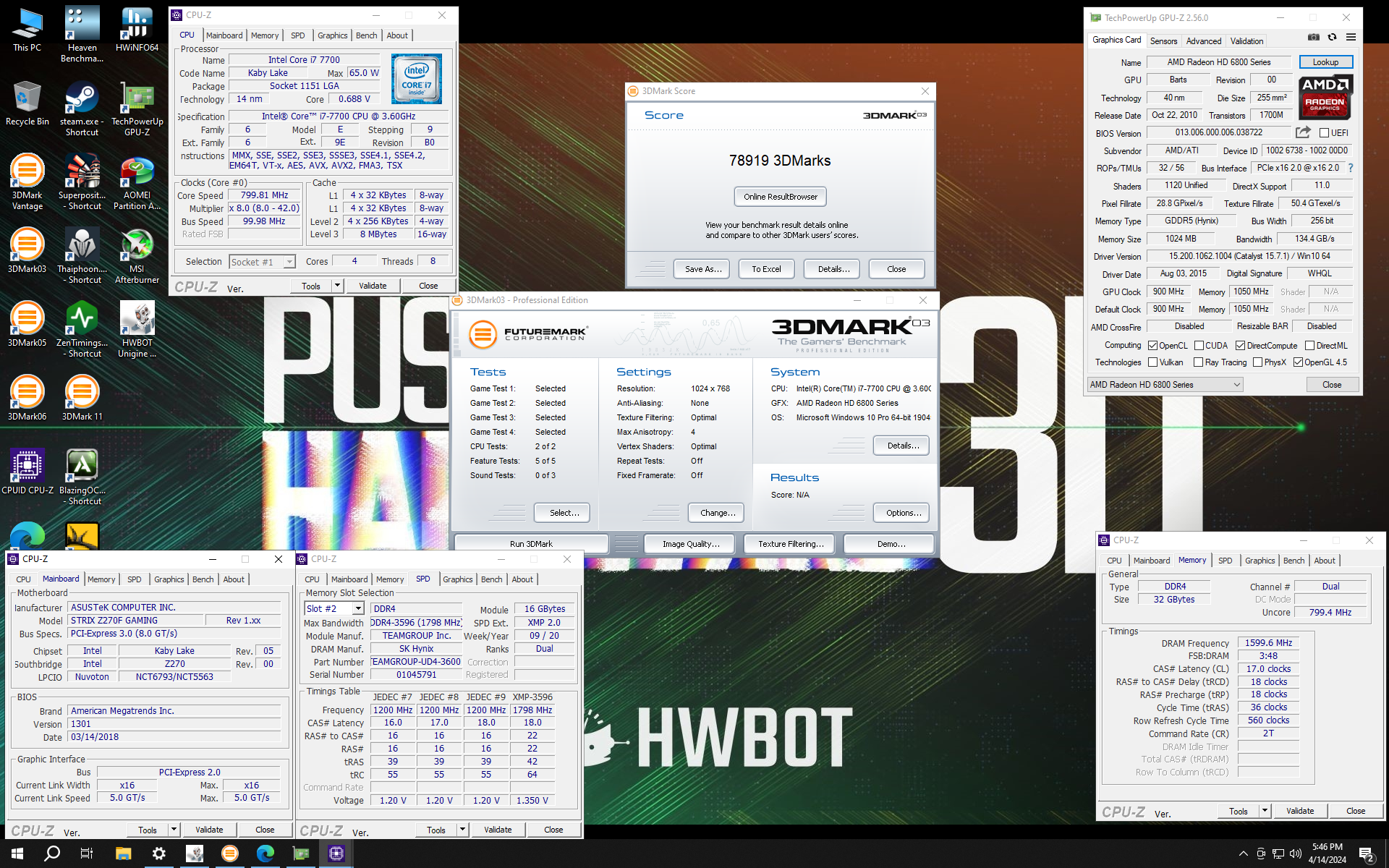Click GPU-Z refresh icon

[1332, 38]
